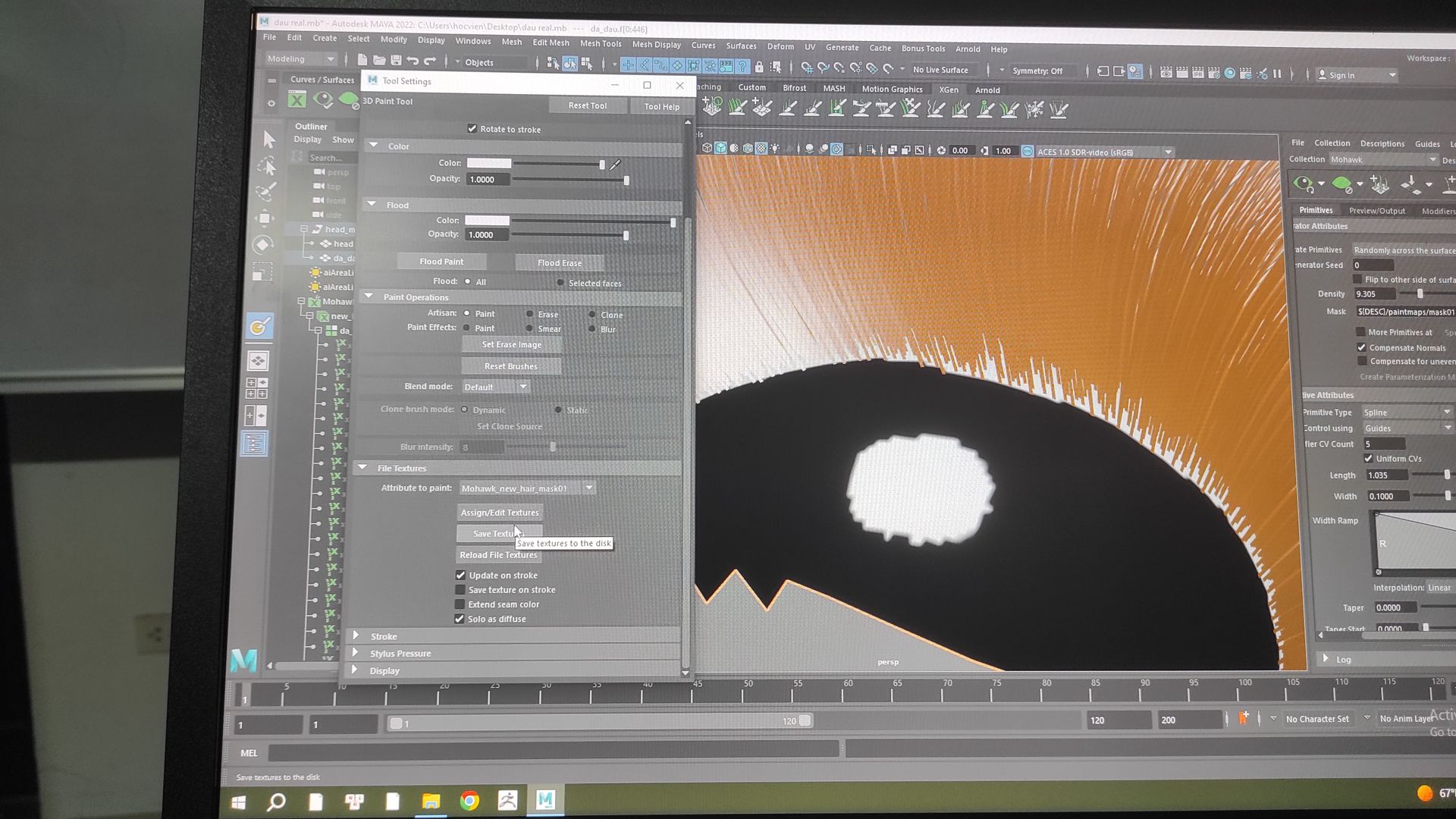Click the Save scene toolbar icon
The width and height of the screenshot is (1456, 819).
pos(396,61)
